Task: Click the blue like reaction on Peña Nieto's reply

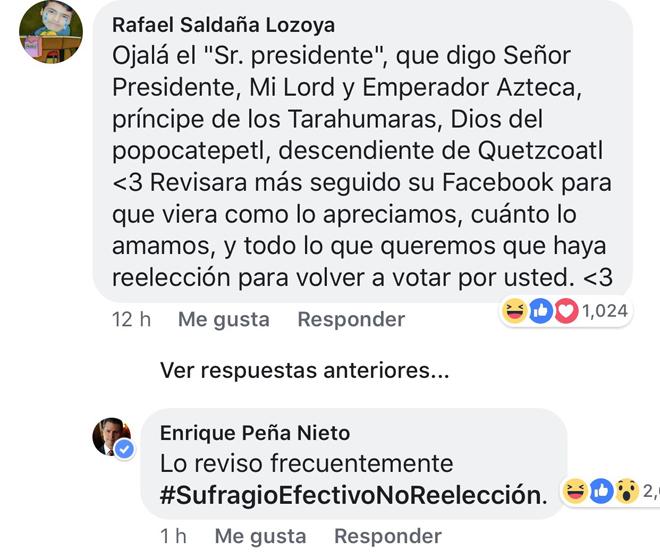Action: point(601,490)
